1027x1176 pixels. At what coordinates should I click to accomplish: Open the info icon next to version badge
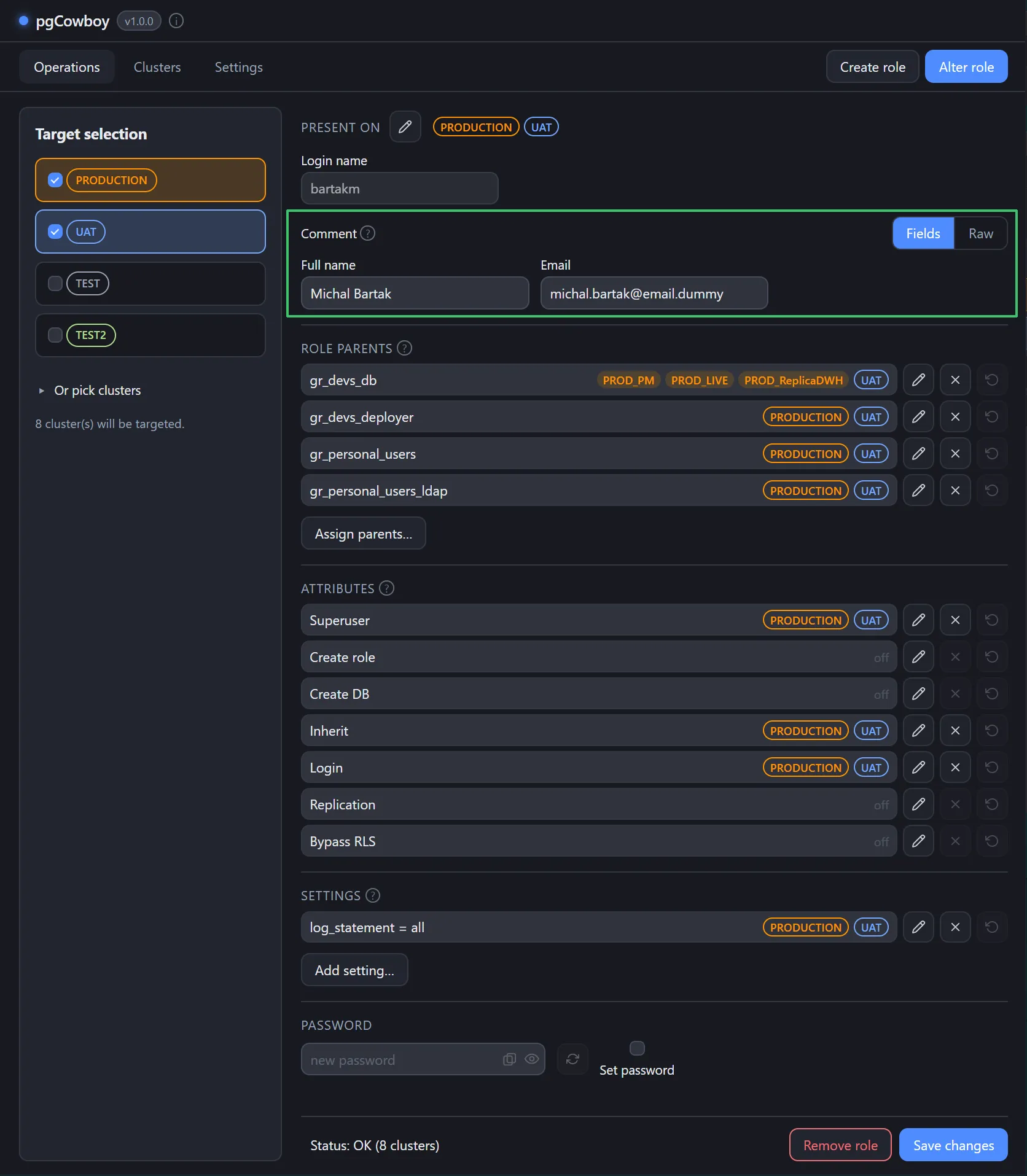[176, 21]
